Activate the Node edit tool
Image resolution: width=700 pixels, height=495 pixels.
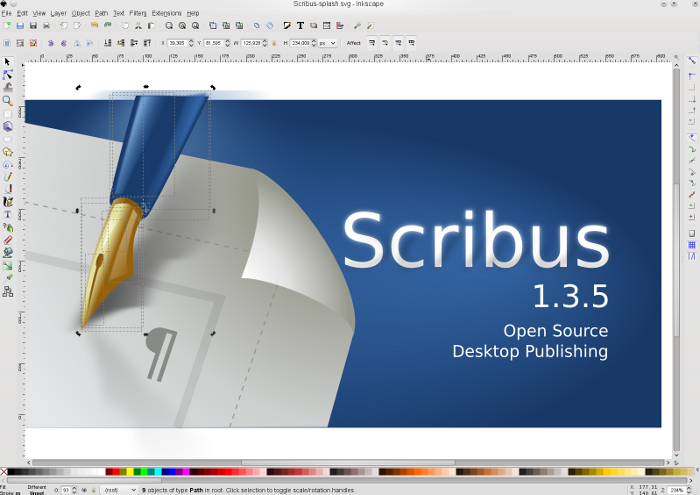click(x=7, y=75)
